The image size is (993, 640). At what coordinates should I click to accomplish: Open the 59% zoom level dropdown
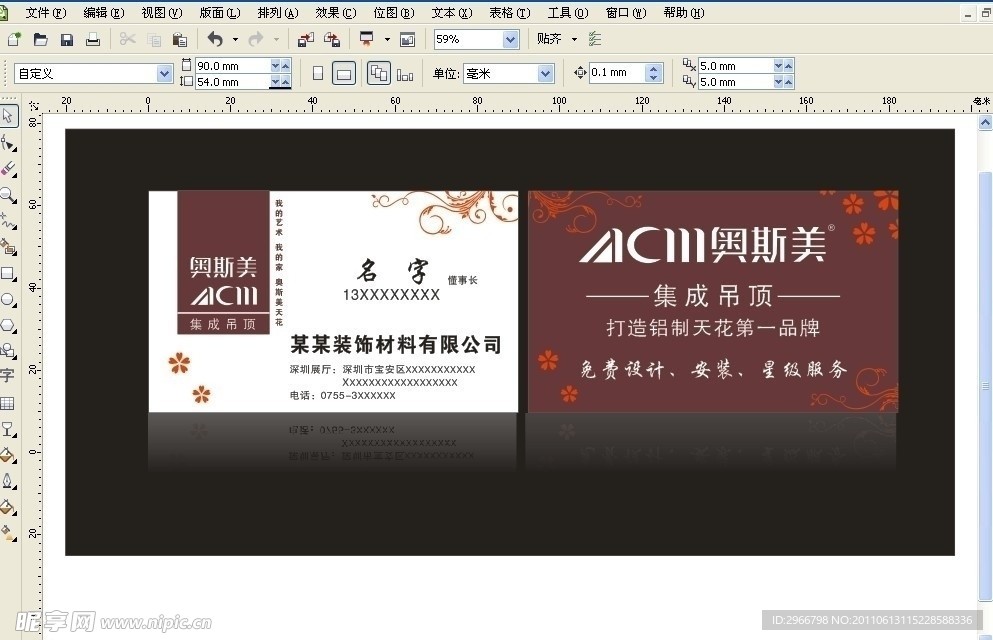[x=510, y=39]
